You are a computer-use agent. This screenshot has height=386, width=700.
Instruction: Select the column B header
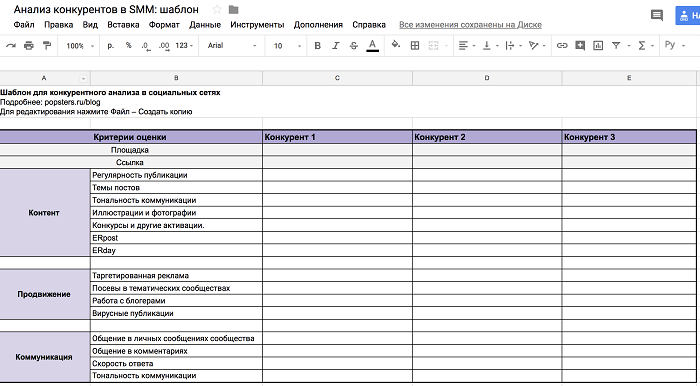[x=176, y=78]
